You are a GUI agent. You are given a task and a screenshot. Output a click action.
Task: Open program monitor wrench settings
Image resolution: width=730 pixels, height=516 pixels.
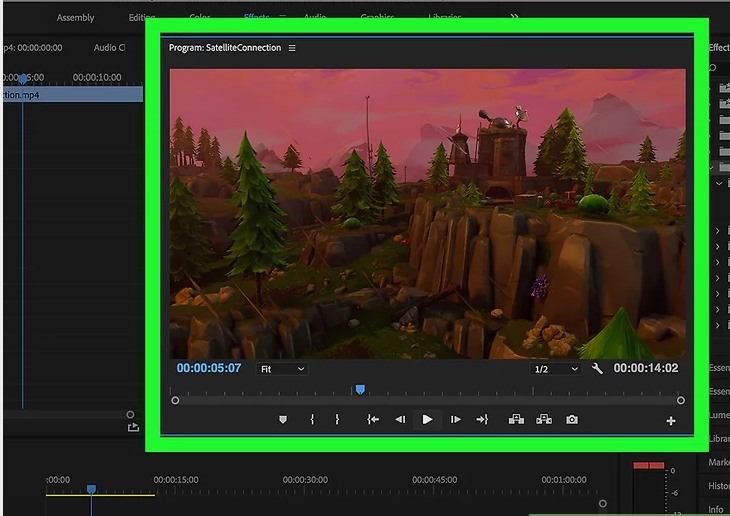(x=597, y=369)
